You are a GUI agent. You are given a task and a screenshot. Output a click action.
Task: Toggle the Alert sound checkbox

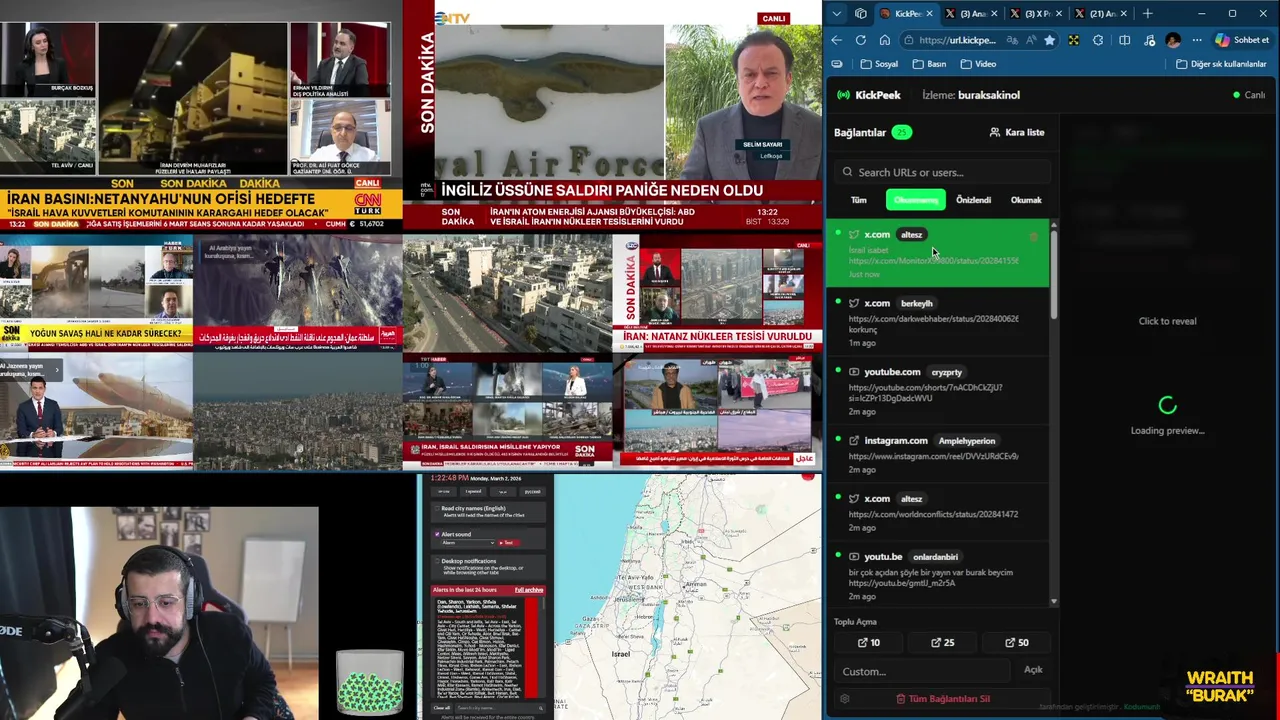(436, 535)
